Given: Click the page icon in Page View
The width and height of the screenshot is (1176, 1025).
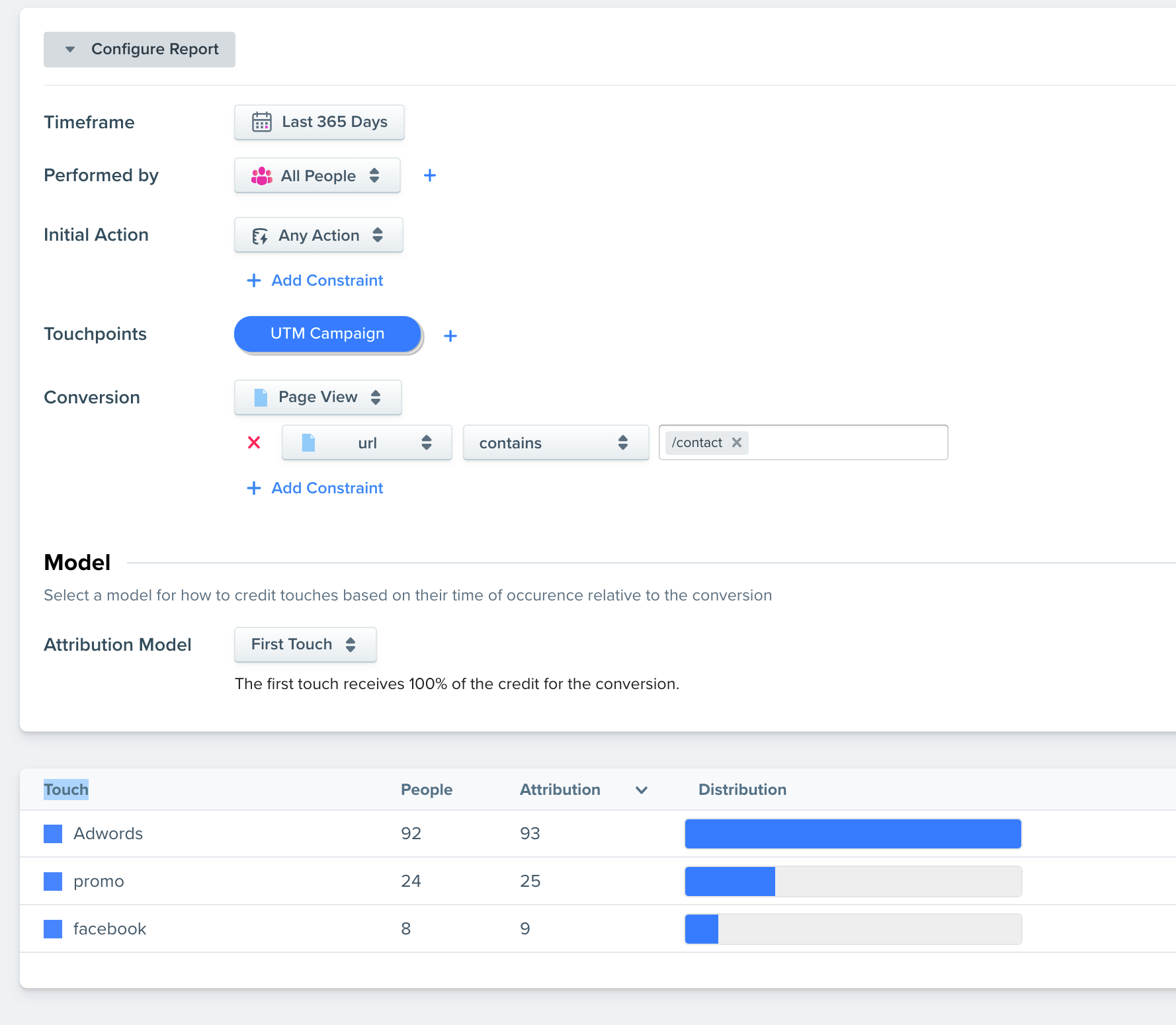Looking at the screenshot, I should [261, 397].
